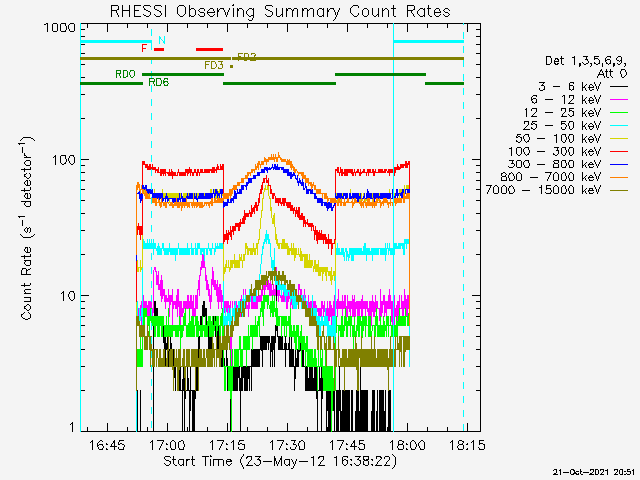Click the 17:00 time tick label
Screen dimensions: 640x480
click(x=167, y=445)
